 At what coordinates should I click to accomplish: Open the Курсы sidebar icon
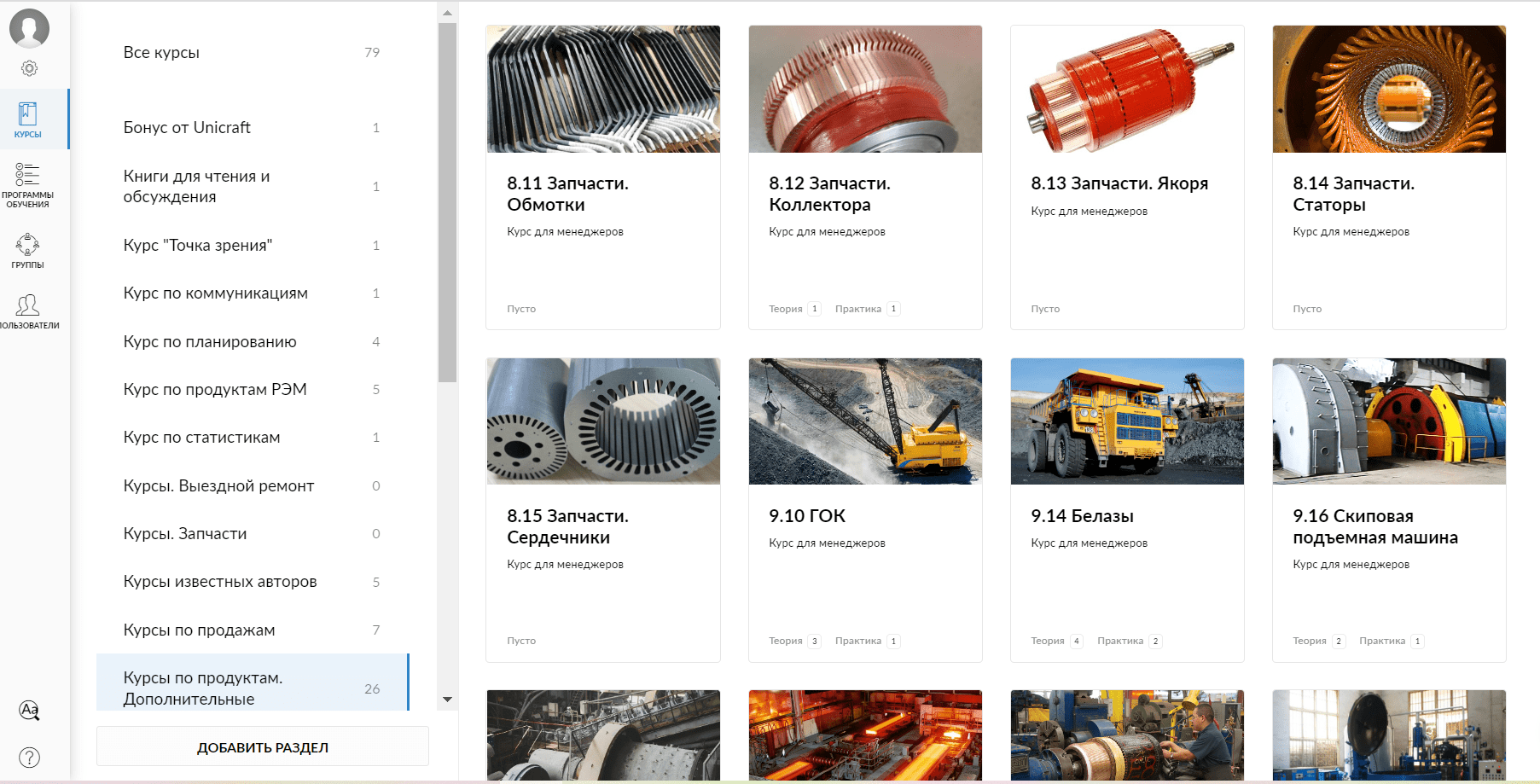pyautogui.click(x=28, y=119)
